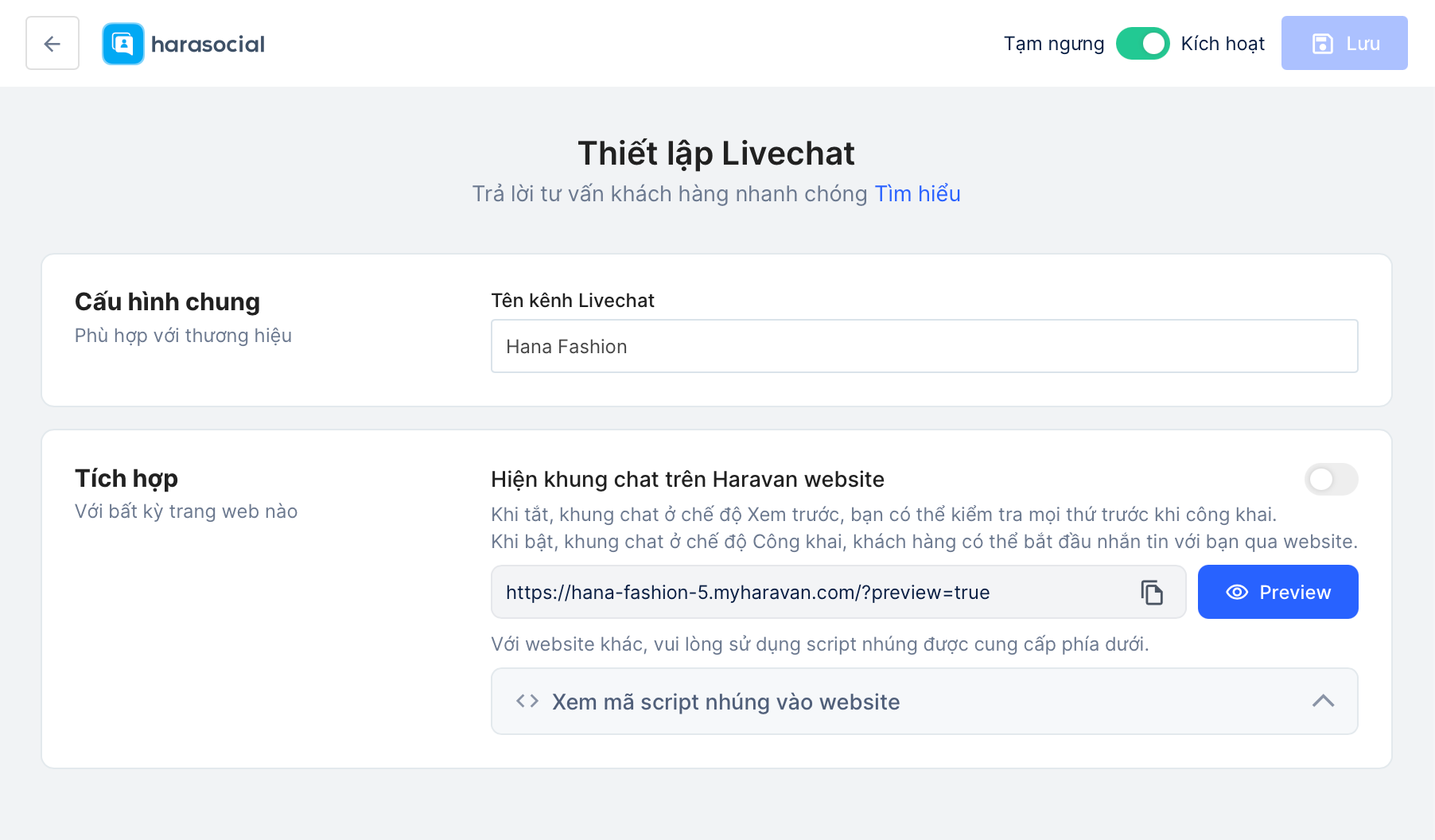Viewport: 1435px width, 840px height.
Task: Open the "Tìm hiểu" link
Action: (x=917, y=194)
